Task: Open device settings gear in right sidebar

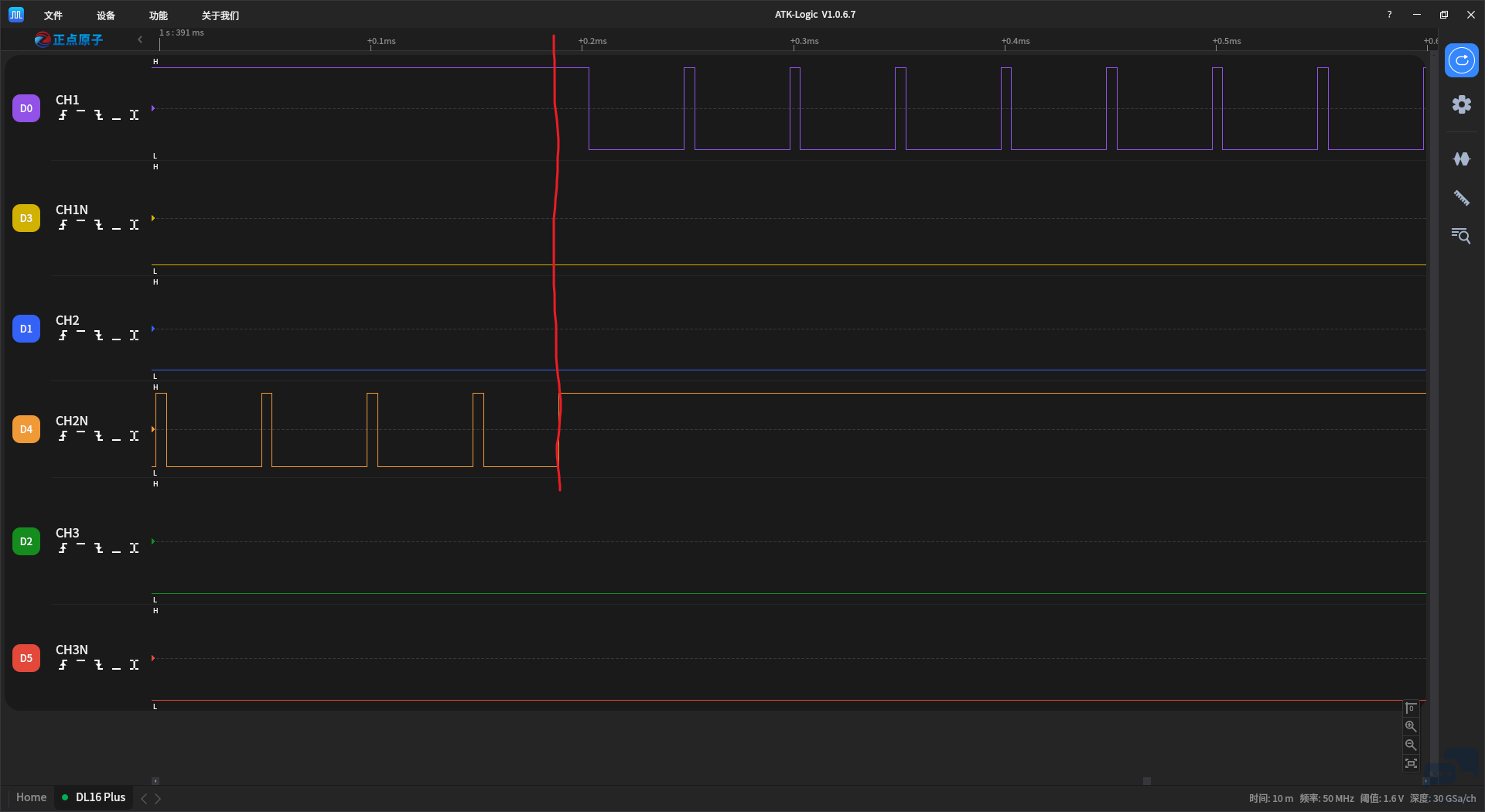Action: (1461, 104)
